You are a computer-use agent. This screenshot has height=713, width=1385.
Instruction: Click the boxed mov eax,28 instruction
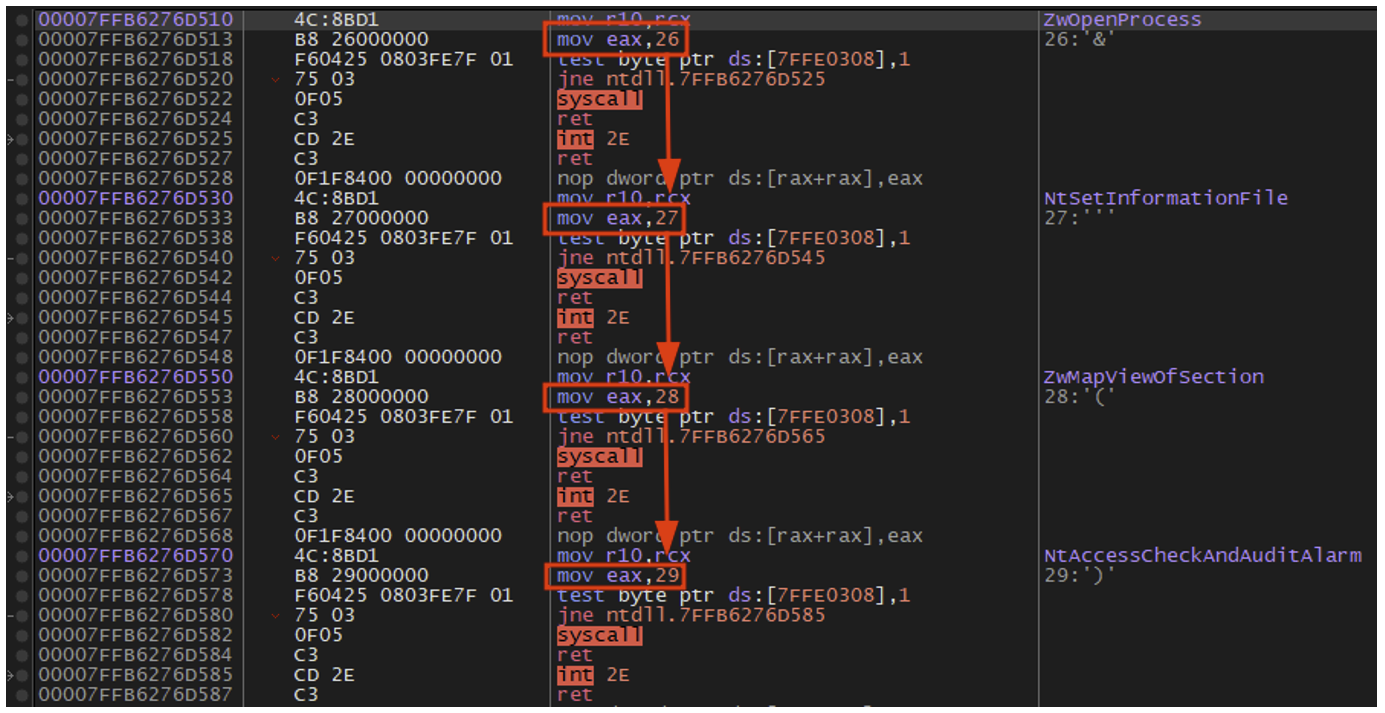click(613, 397)
